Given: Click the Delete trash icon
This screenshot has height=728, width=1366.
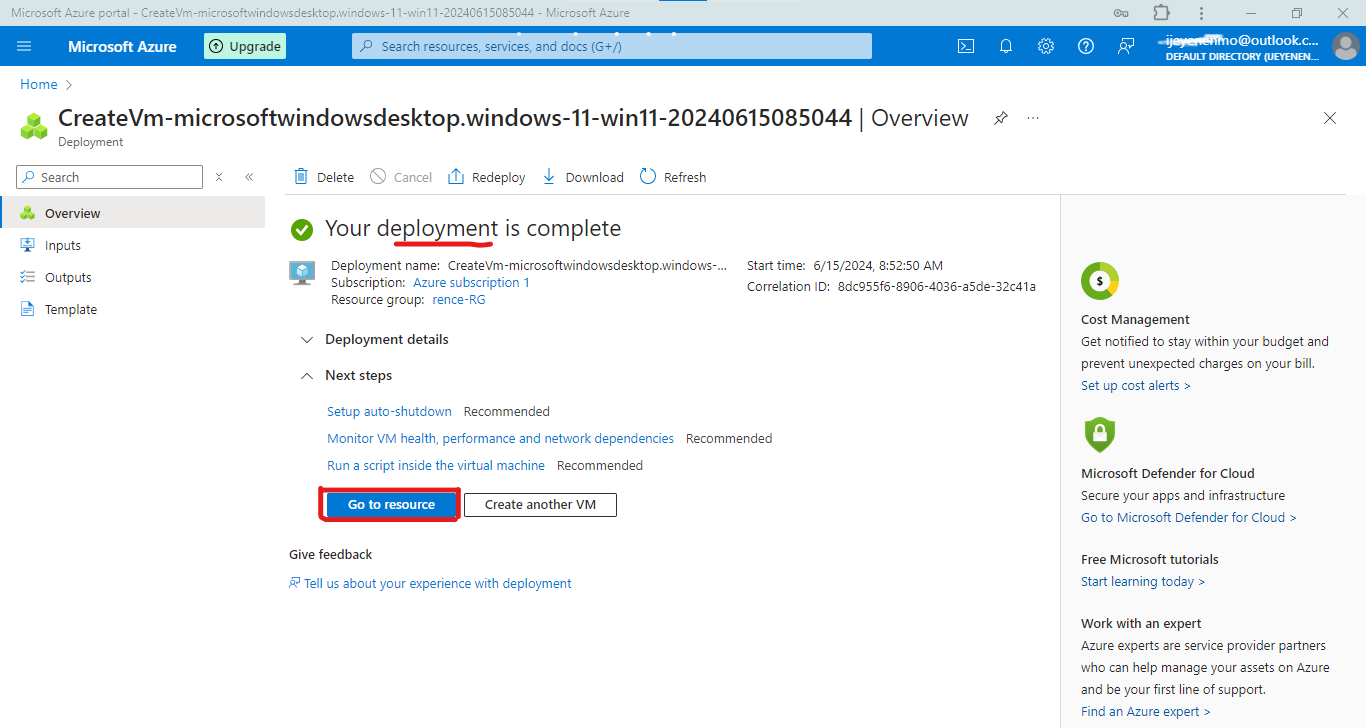Looking at the screenshot, I should 301,177.
